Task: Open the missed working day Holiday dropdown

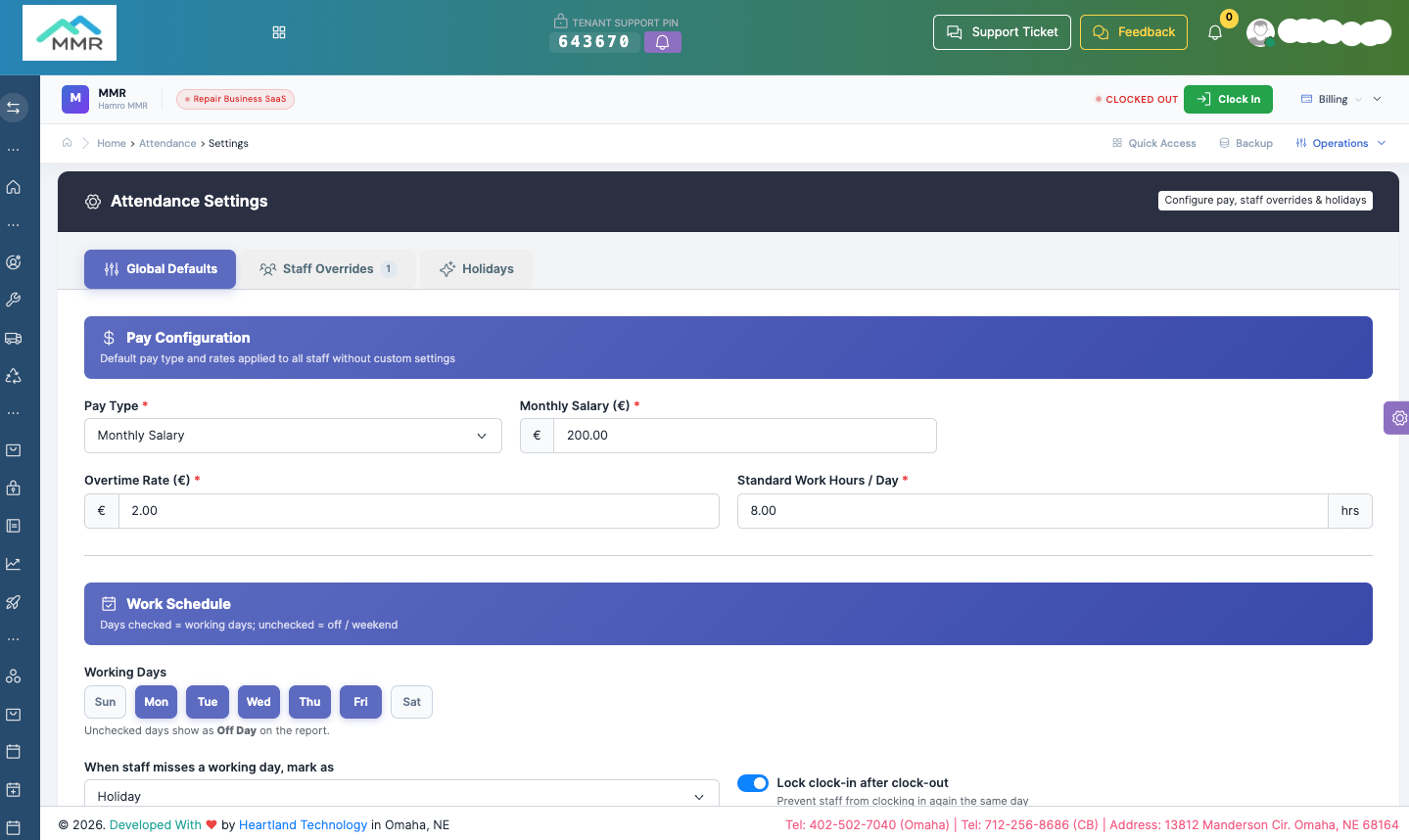Action: [401, 796]
